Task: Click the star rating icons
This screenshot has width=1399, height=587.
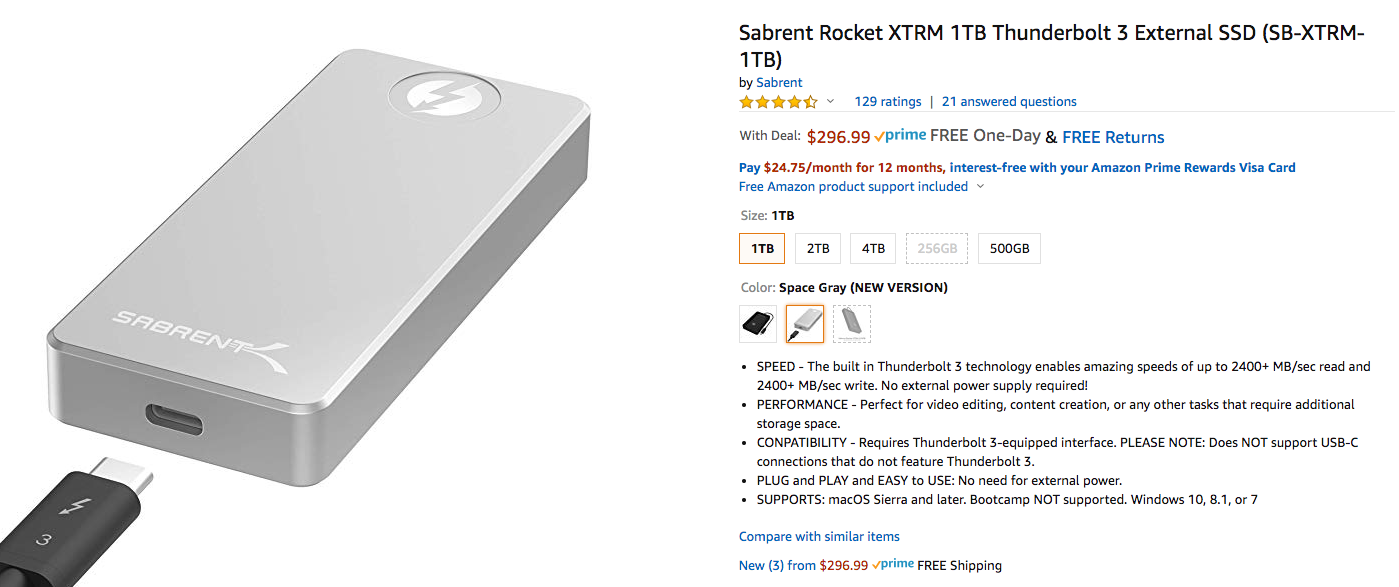Action: coord(778,102)
